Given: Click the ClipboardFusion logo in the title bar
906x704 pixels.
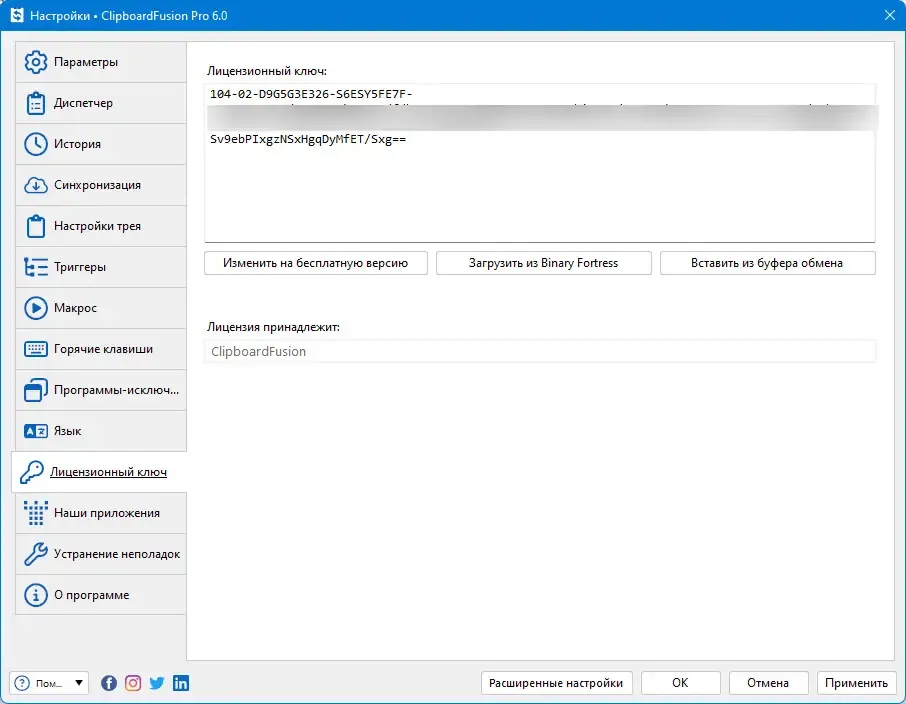Looking at the screenshot, I should 17,16.
